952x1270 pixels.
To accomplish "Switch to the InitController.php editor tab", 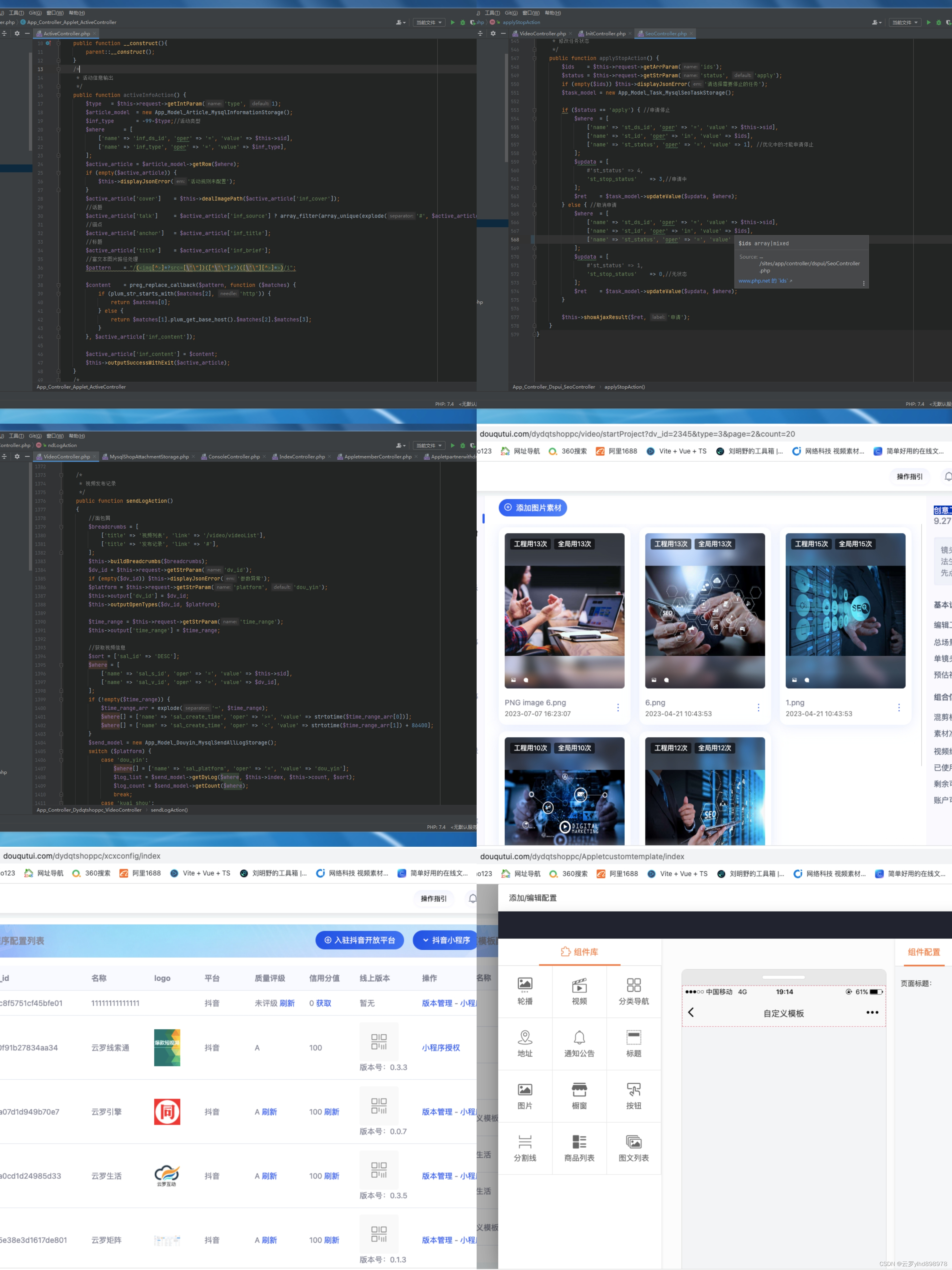I will tap(605, 33).
